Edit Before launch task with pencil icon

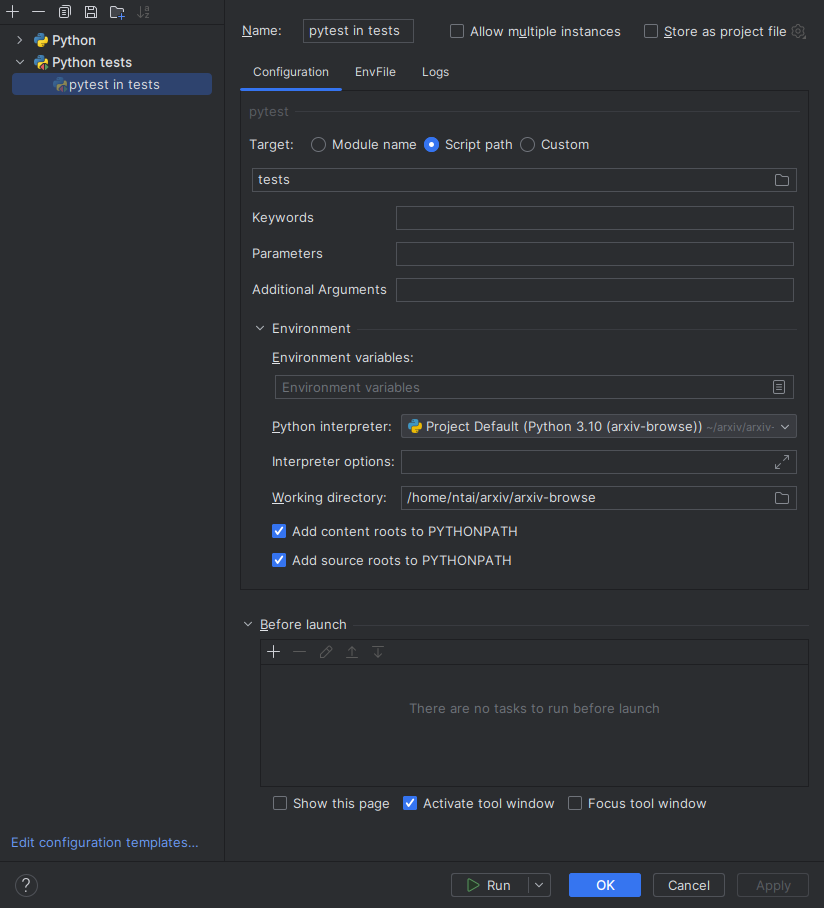(326, 652)
